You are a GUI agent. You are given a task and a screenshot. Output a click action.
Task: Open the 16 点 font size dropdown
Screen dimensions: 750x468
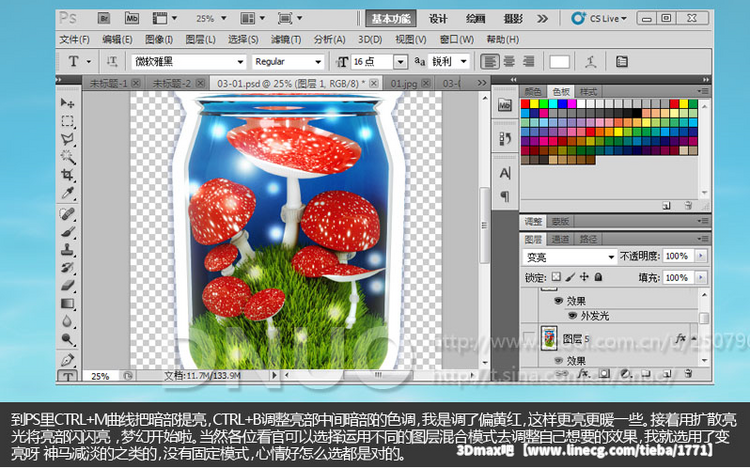coord(400,62)
